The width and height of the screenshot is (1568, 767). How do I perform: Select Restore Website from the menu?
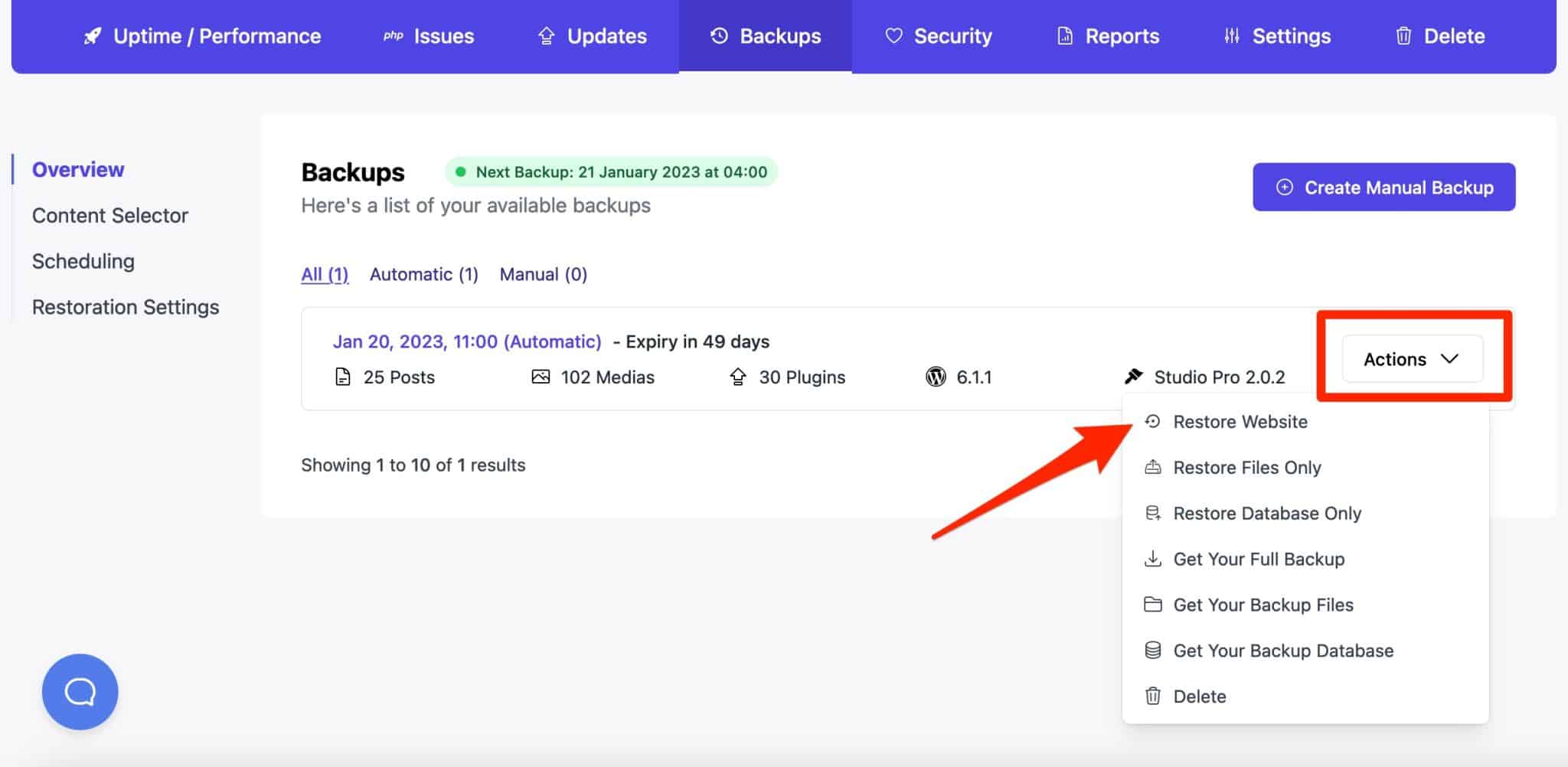point(1240,422)
